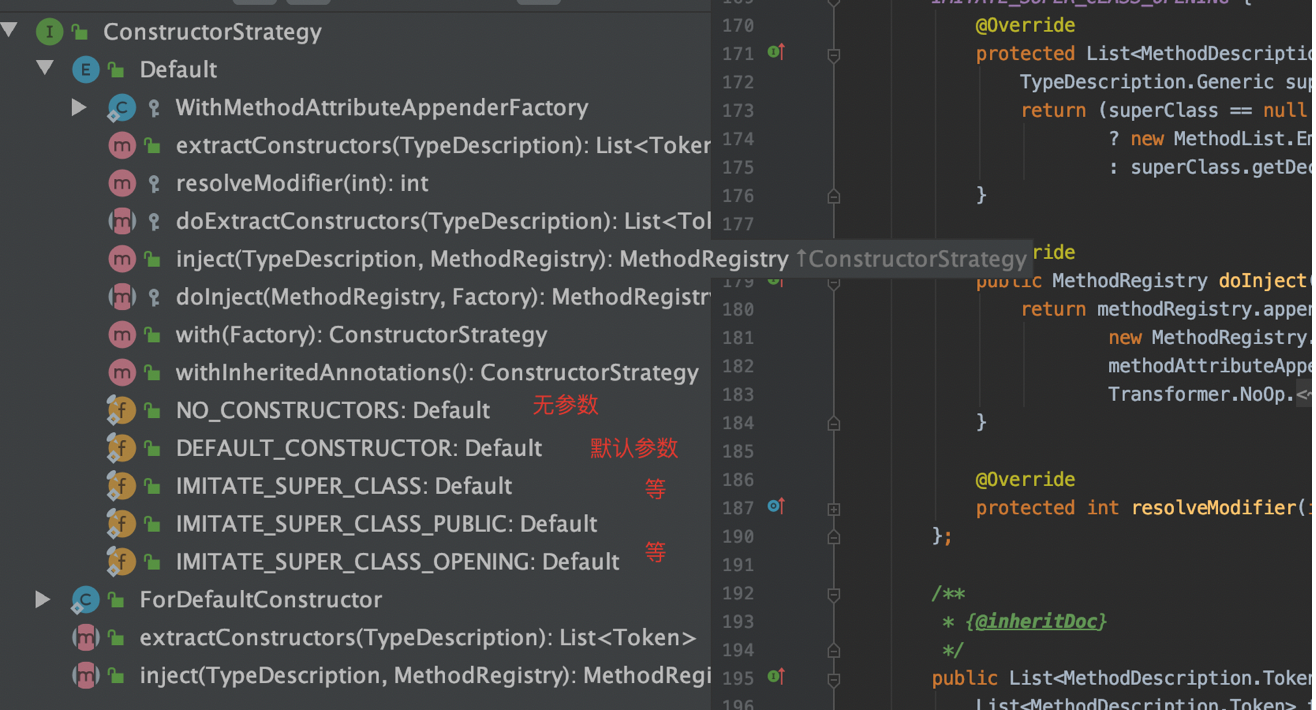Image resolution: width=1316 pixels, height=710 pixels.
Task: Click the field icon beside IMITATE_SUPER_CLASS_OPENING
Action: pos(121,562)
